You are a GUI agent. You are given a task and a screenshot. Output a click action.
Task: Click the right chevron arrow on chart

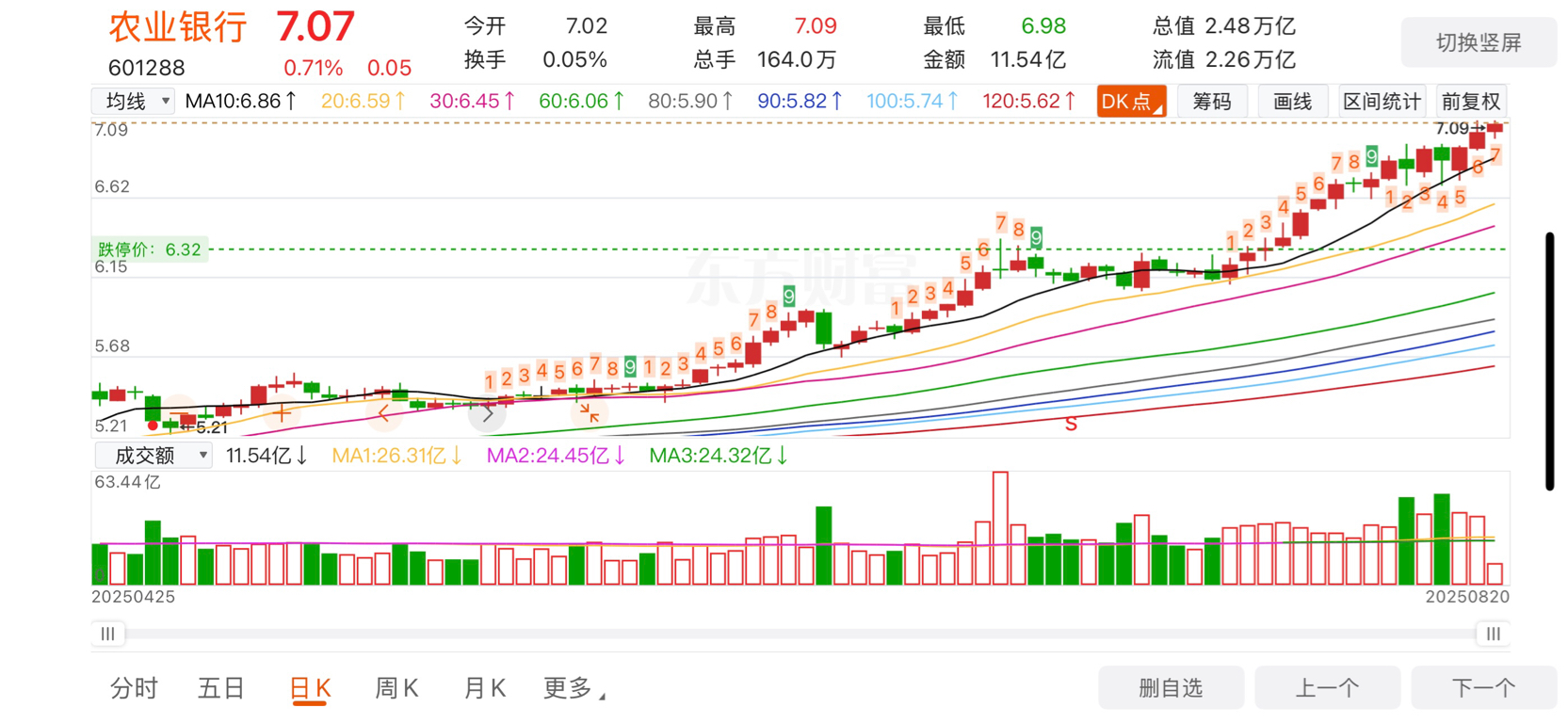(488, 413)
